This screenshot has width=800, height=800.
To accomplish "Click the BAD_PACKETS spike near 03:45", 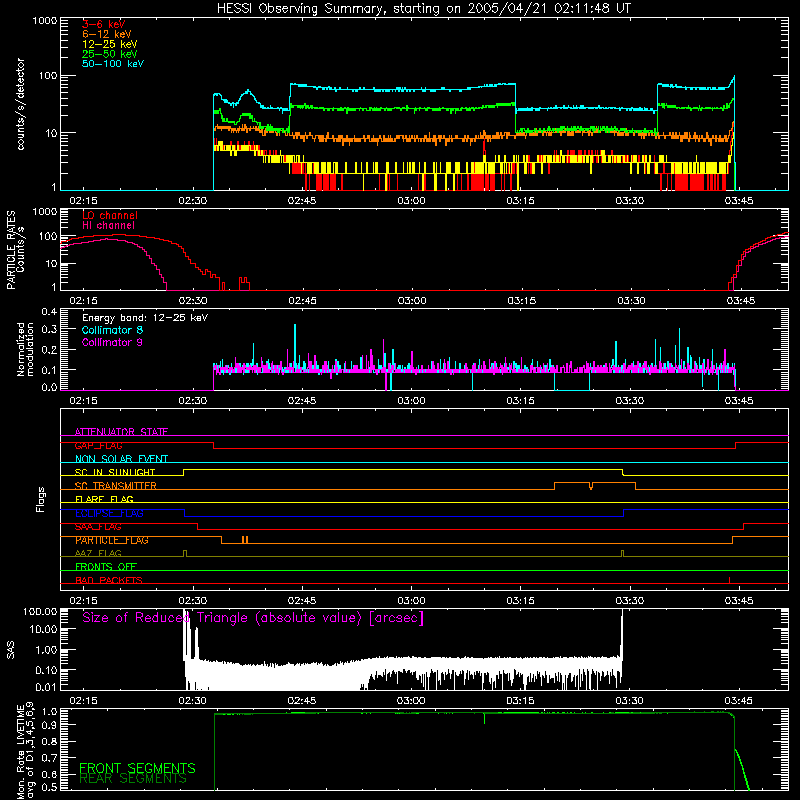I will (730, 581).
